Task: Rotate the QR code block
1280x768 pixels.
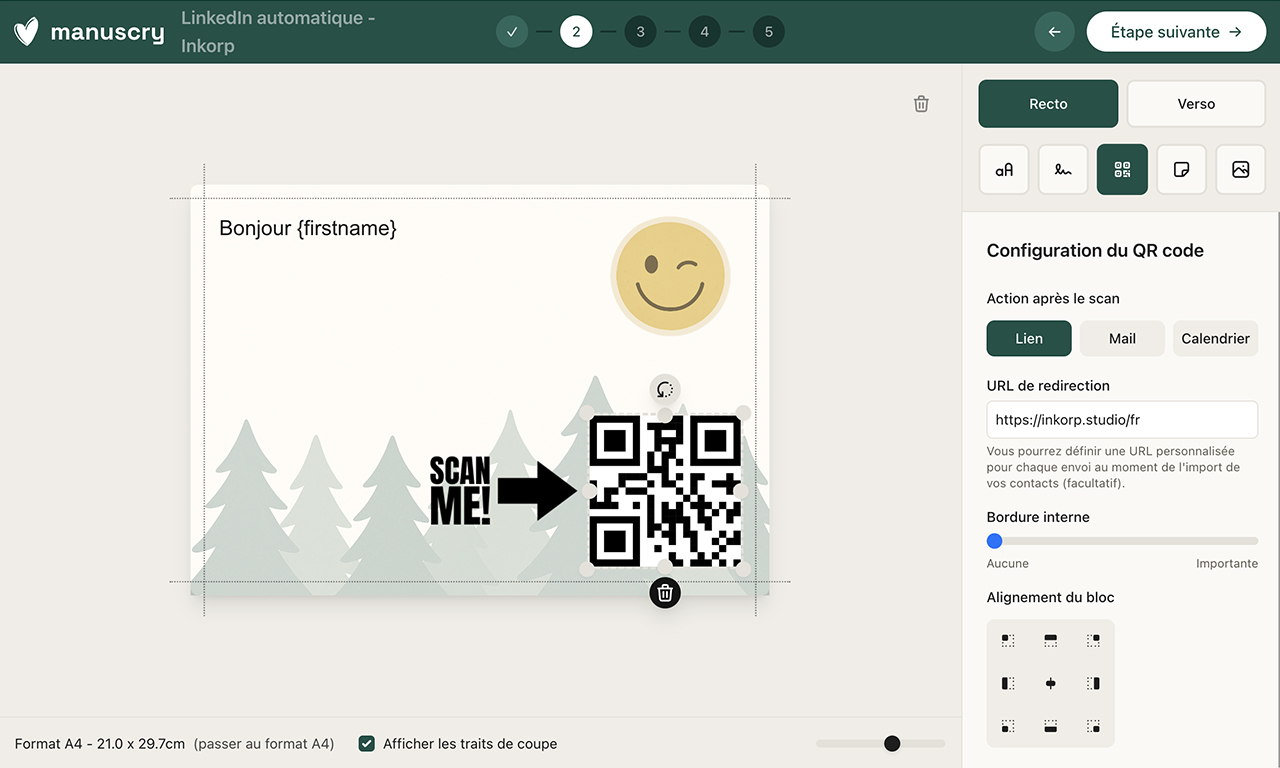Action: click(664, 391)
